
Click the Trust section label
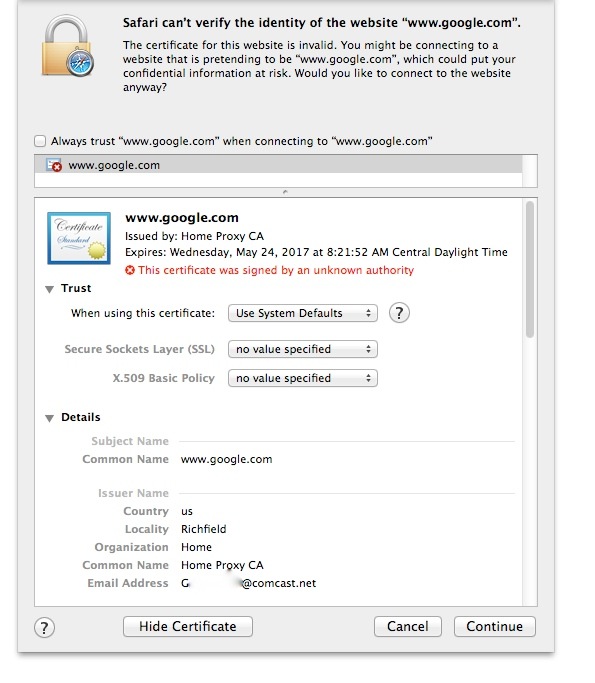76,288
